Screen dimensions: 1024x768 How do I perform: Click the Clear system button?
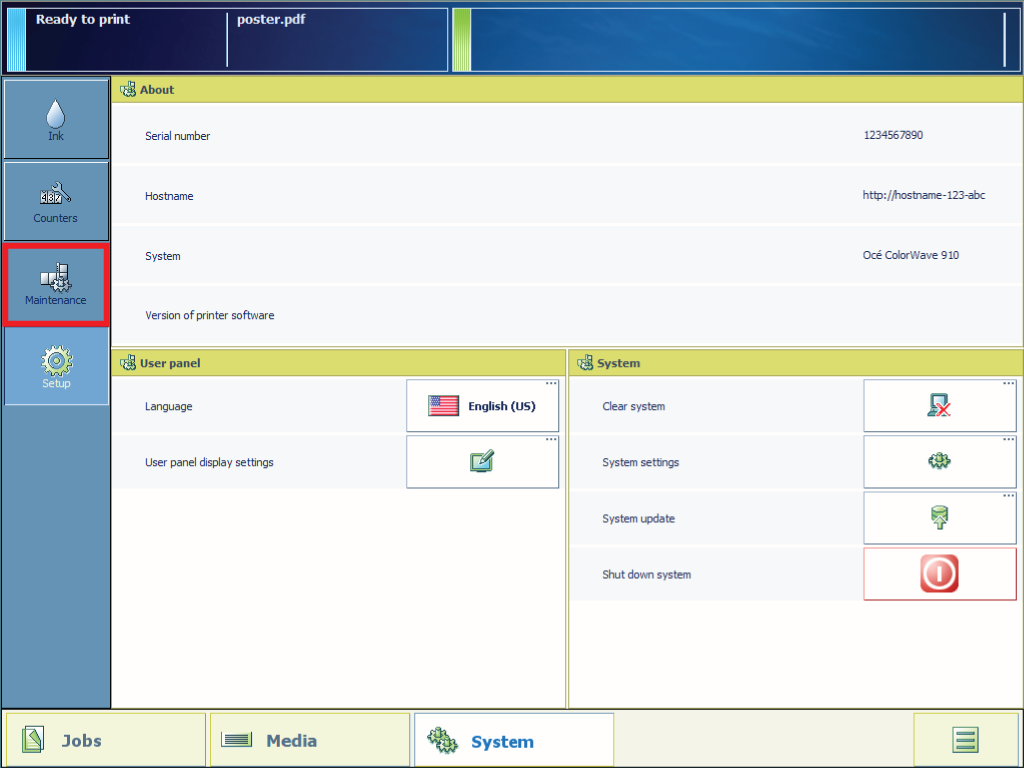pyautogui.click(x=940, y=406)
